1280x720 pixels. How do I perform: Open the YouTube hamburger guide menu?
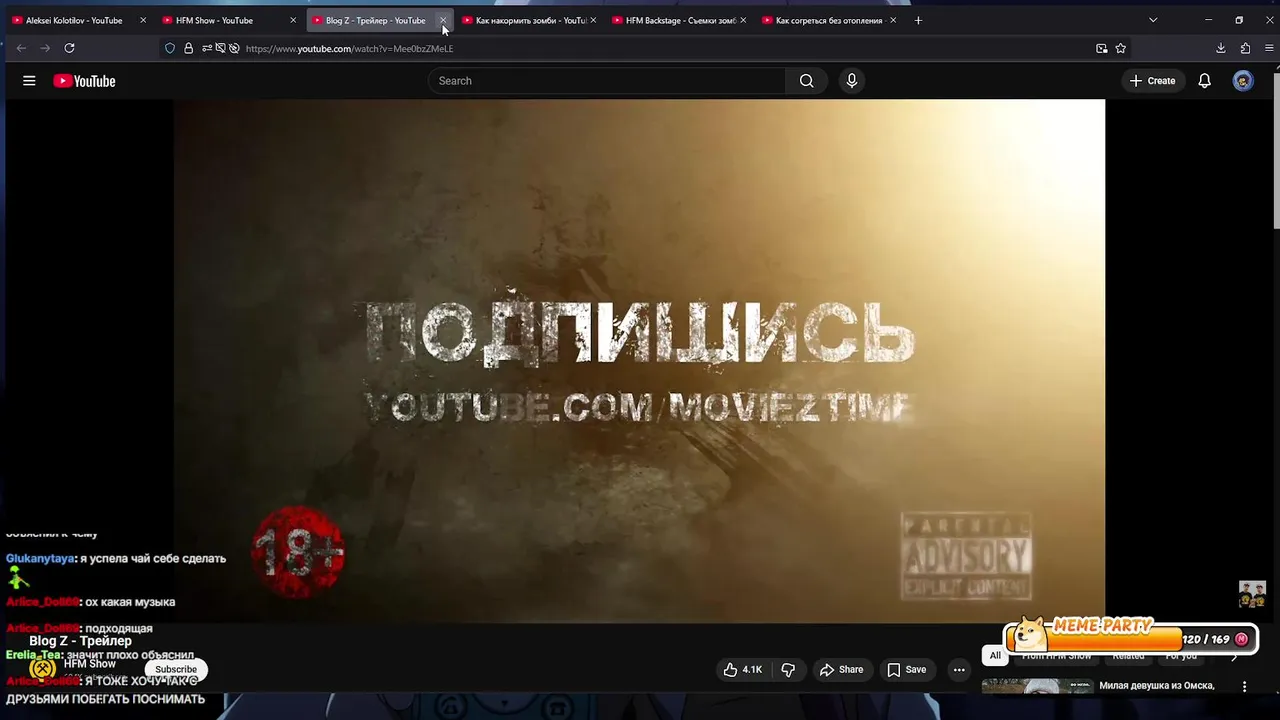point(29,81)
